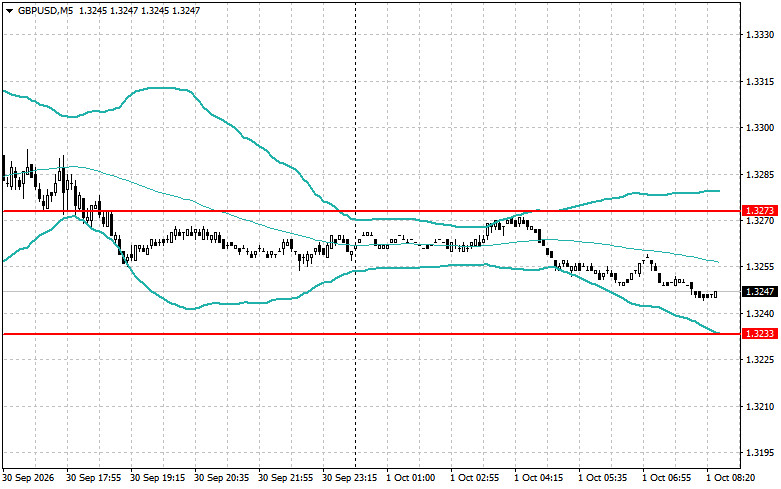This screenshot has height=489, width=781.
Task: Click the 30 Sep 19:15 time label
Action: pos(157,478)
